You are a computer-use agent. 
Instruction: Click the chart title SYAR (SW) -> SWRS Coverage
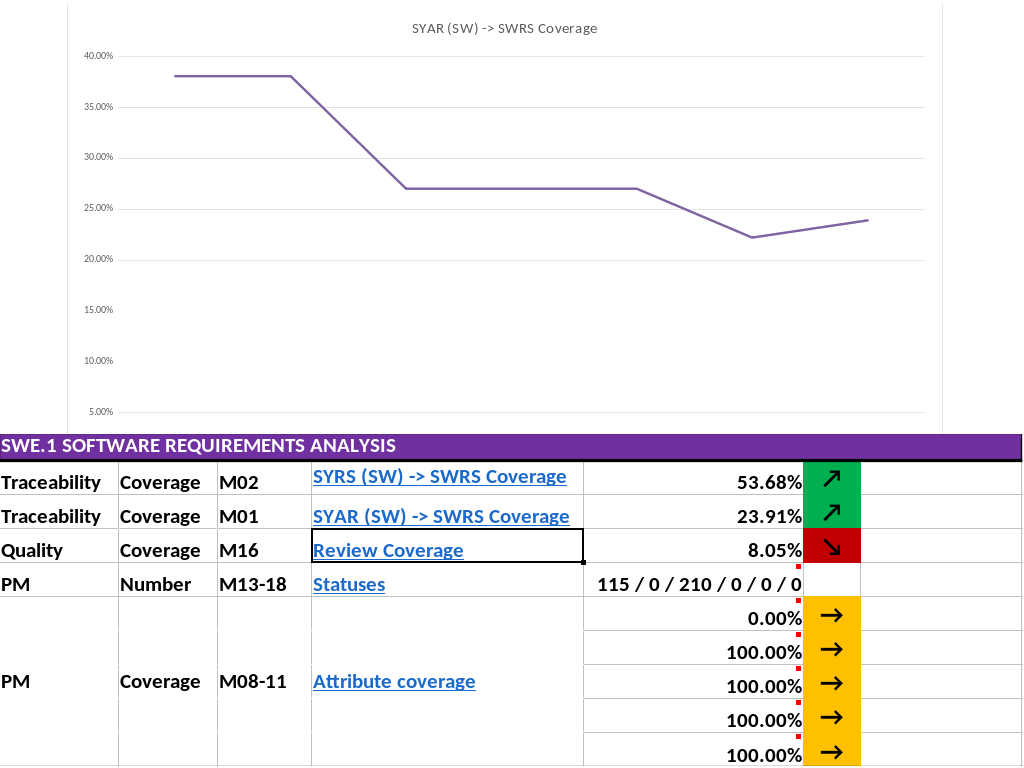click(x=504, y=29)
